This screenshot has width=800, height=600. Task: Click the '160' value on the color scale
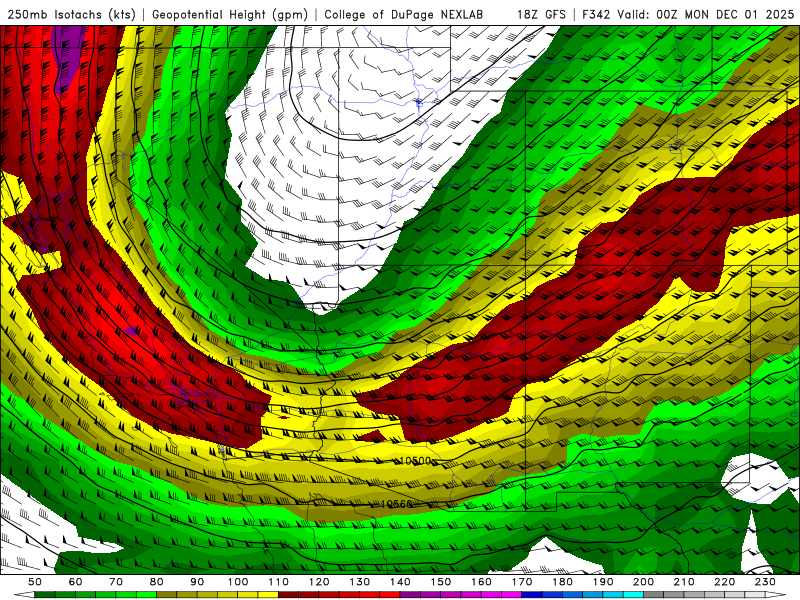point(481,582)
